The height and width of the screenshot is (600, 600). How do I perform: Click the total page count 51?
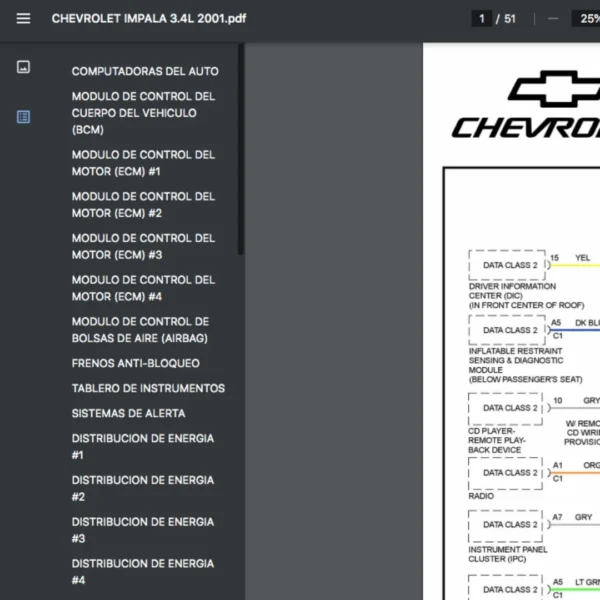tap(510, 18)
